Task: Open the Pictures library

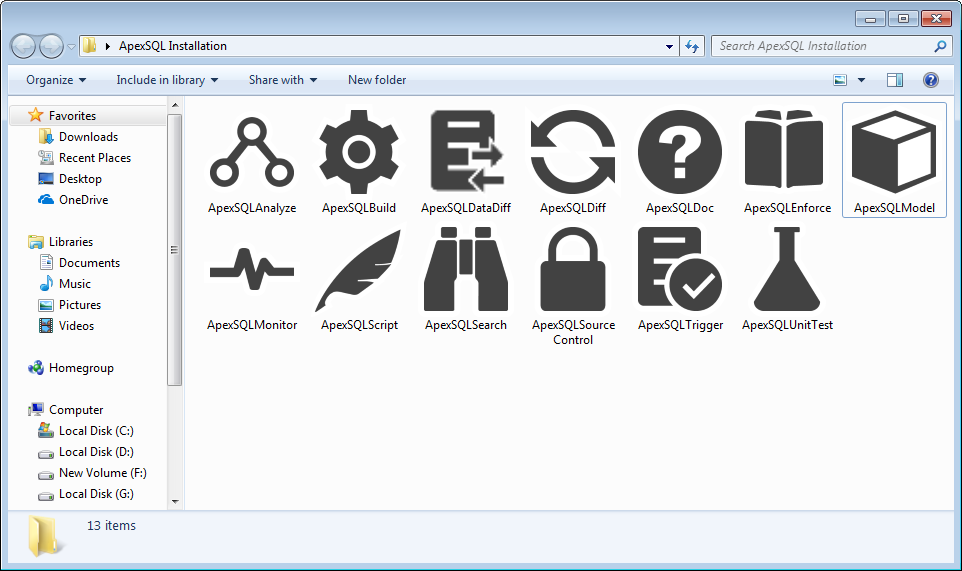Action: click(x=79, y=305)
